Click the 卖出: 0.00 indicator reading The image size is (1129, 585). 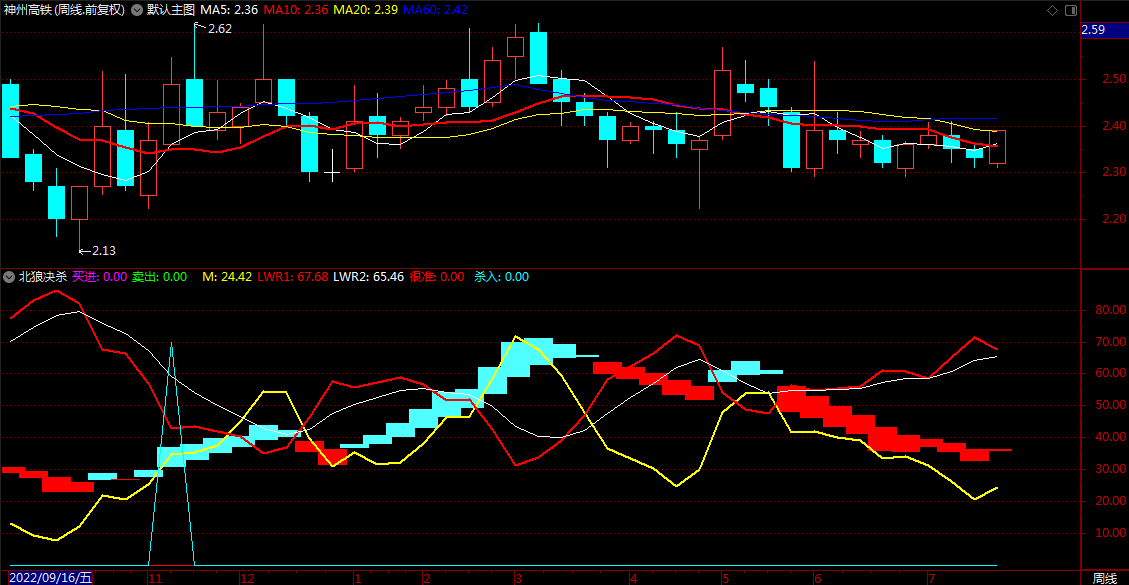(x=160, y=277)
